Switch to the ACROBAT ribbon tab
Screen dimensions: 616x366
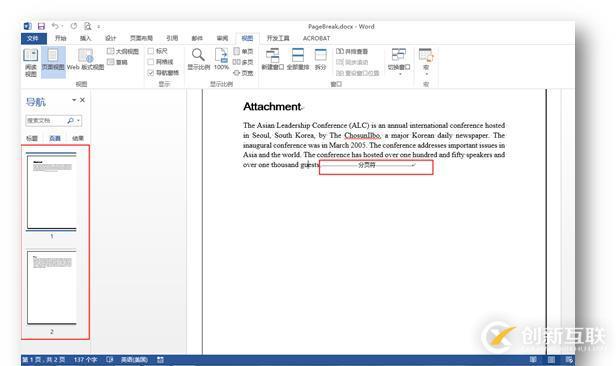[316, 38]
